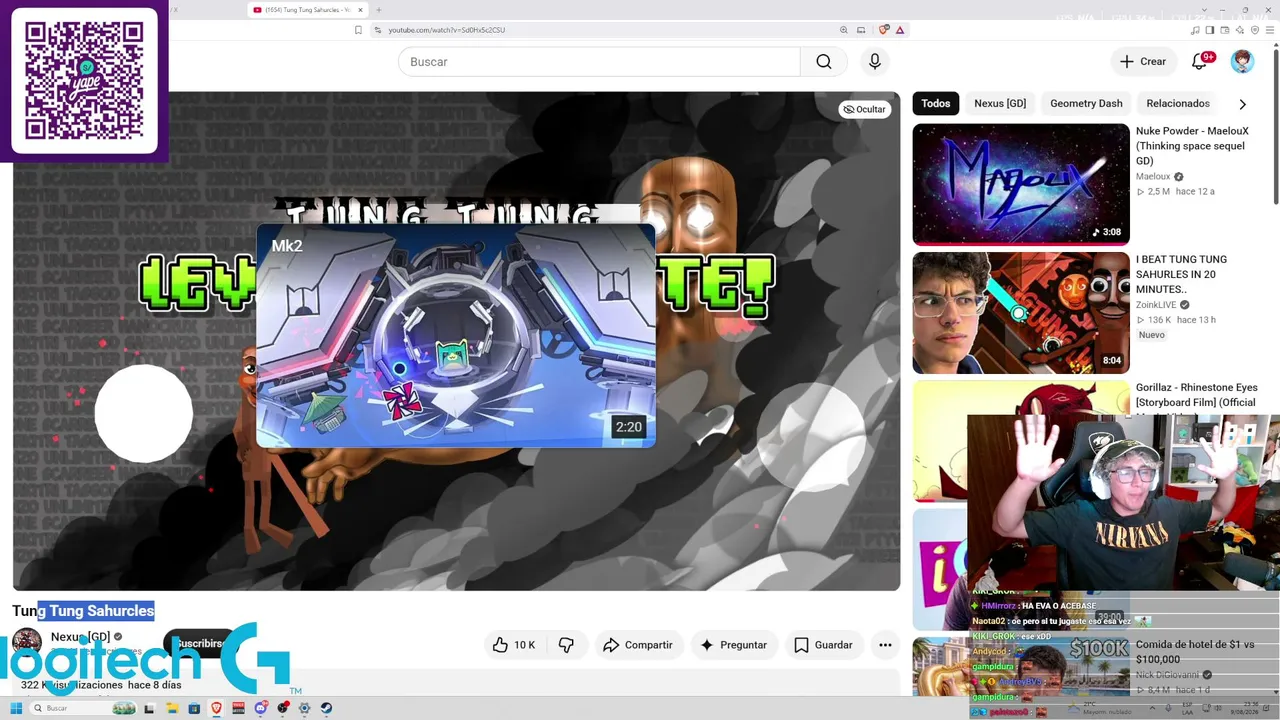Open Nuke Powder - MaelouX video title
Screen dimensions: 1280x720
[x=1192, y=146]
